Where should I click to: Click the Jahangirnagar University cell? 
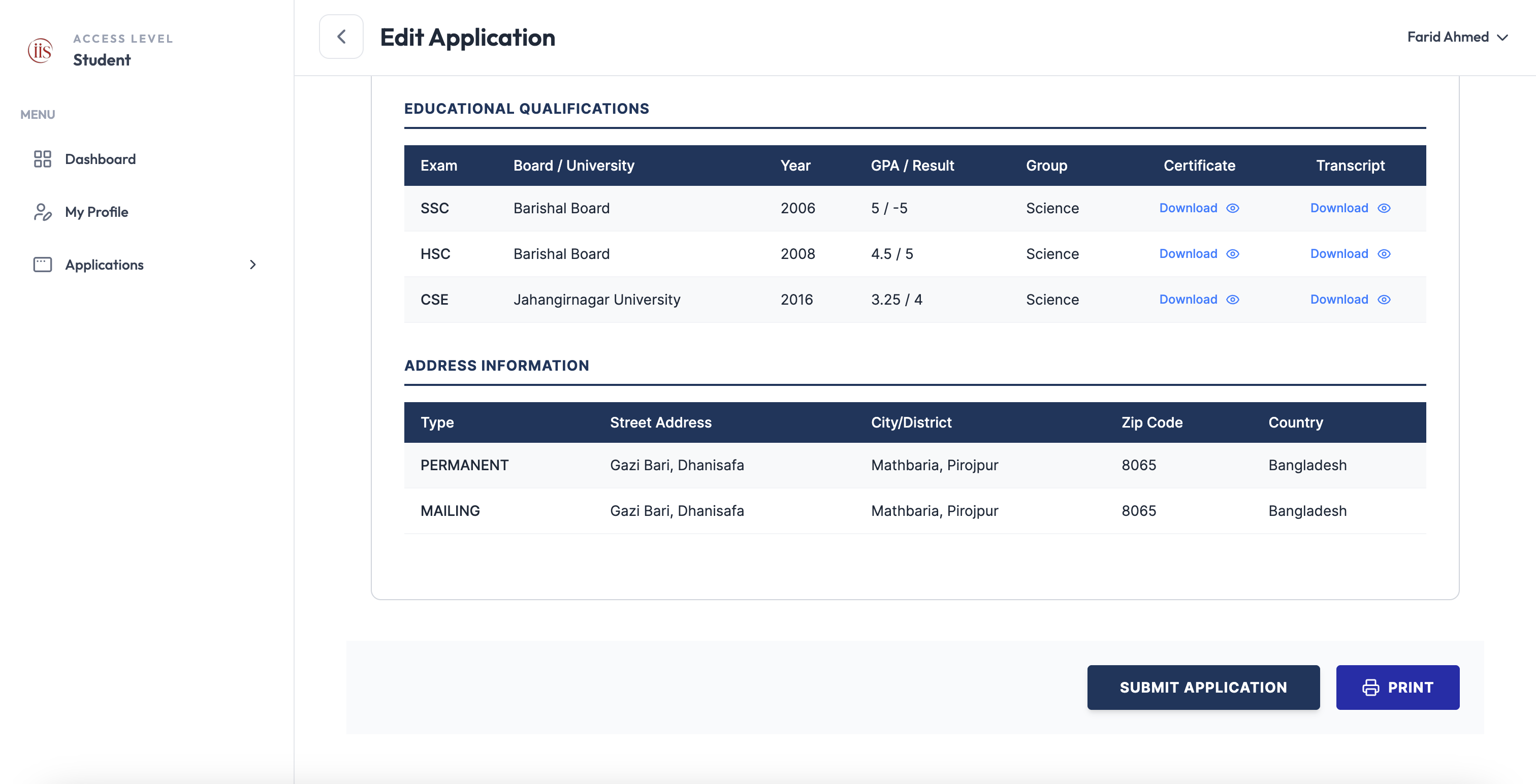(596, 299)
